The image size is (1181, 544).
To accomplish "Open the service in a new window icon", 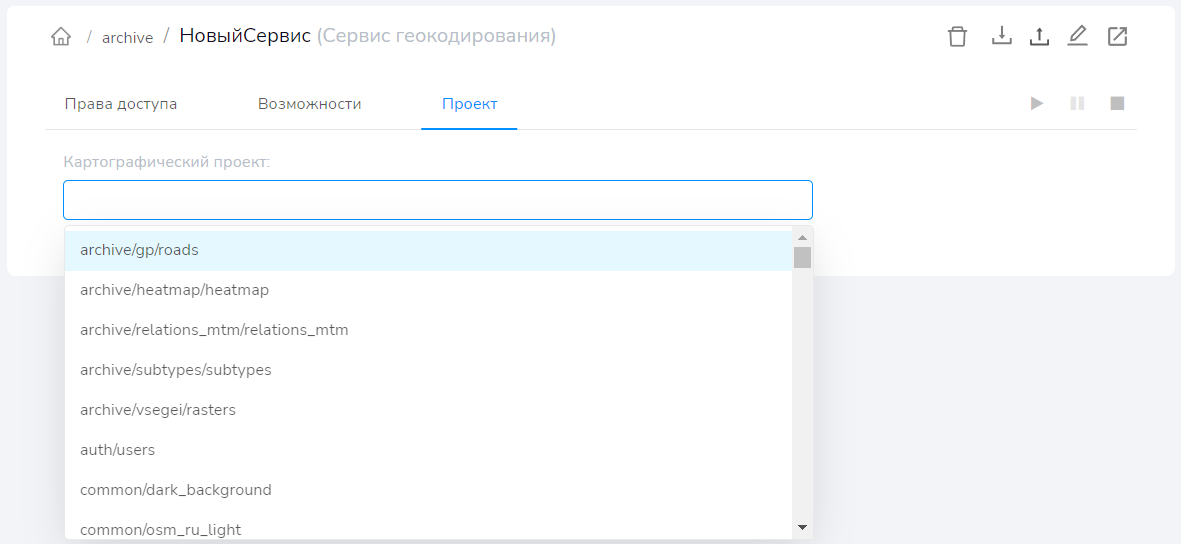I will 1117,36.
